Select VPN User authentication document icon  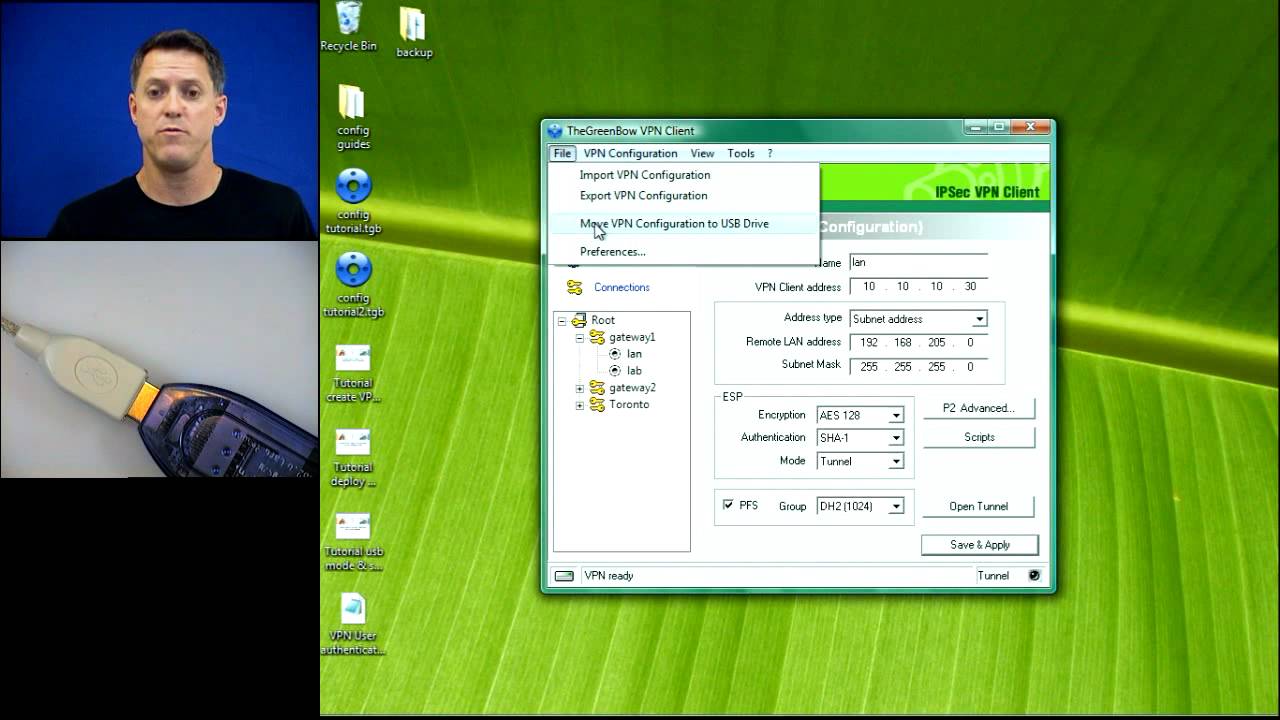point(353,624)
